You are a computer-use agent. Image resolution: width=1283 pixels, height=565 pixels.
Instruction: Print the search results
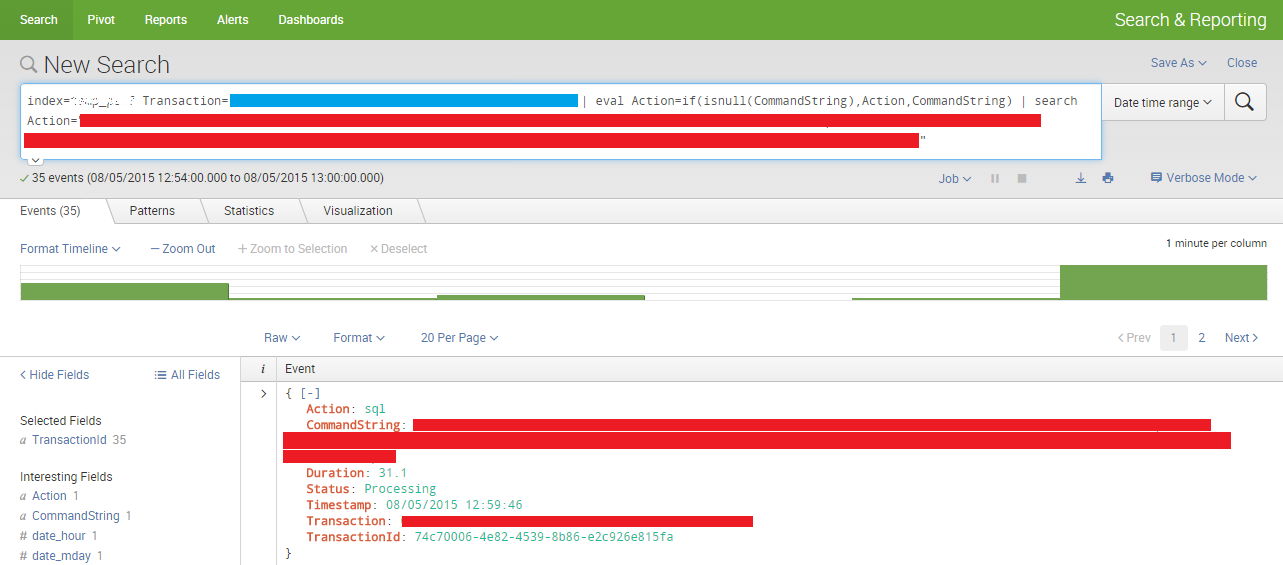tap(1108, 178)
